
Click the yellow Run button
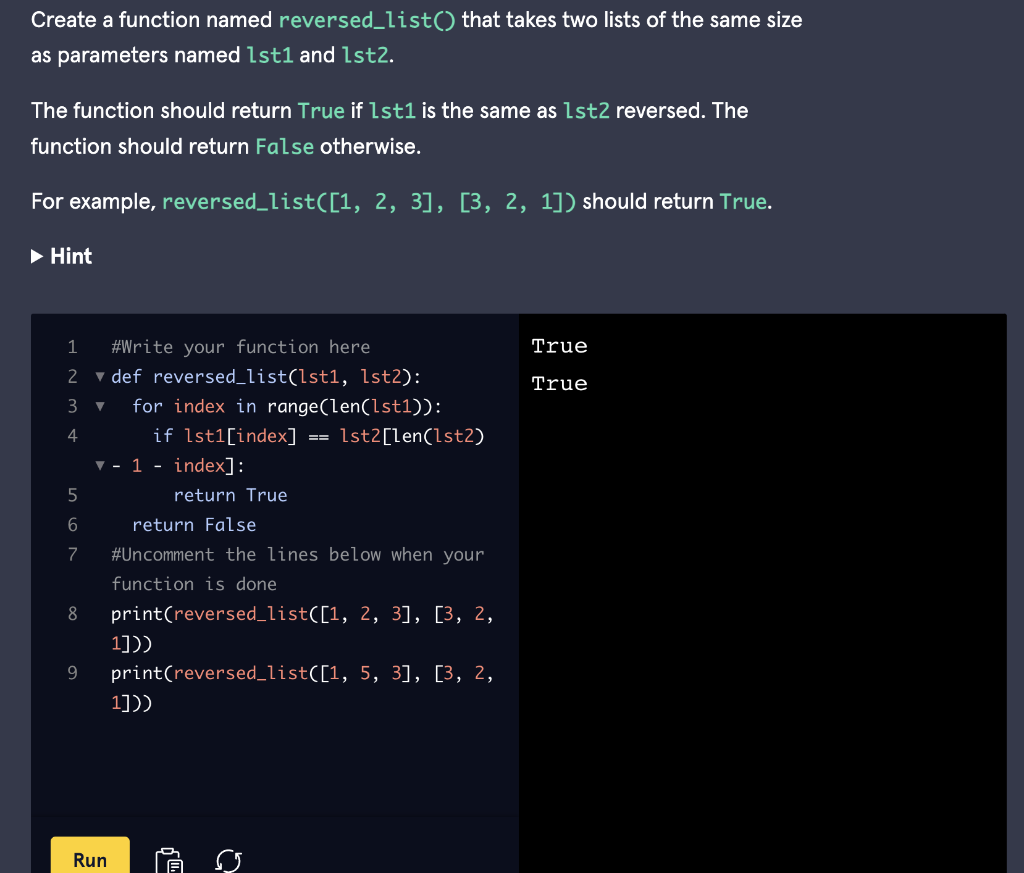point(90,856)
